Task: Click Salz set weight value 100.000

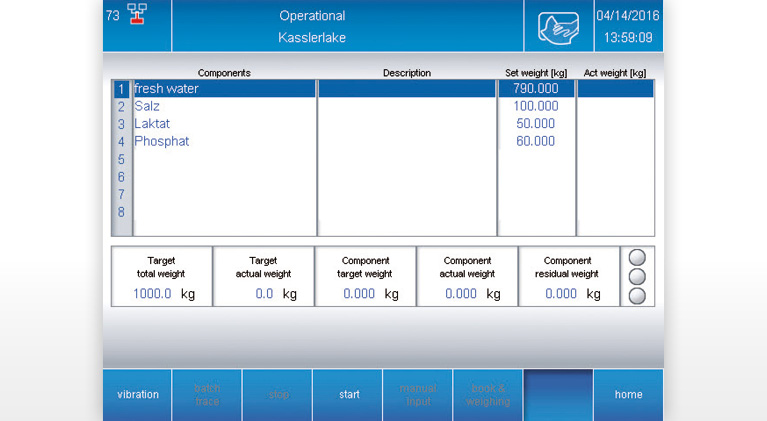Action: click(x=536, y=106)
